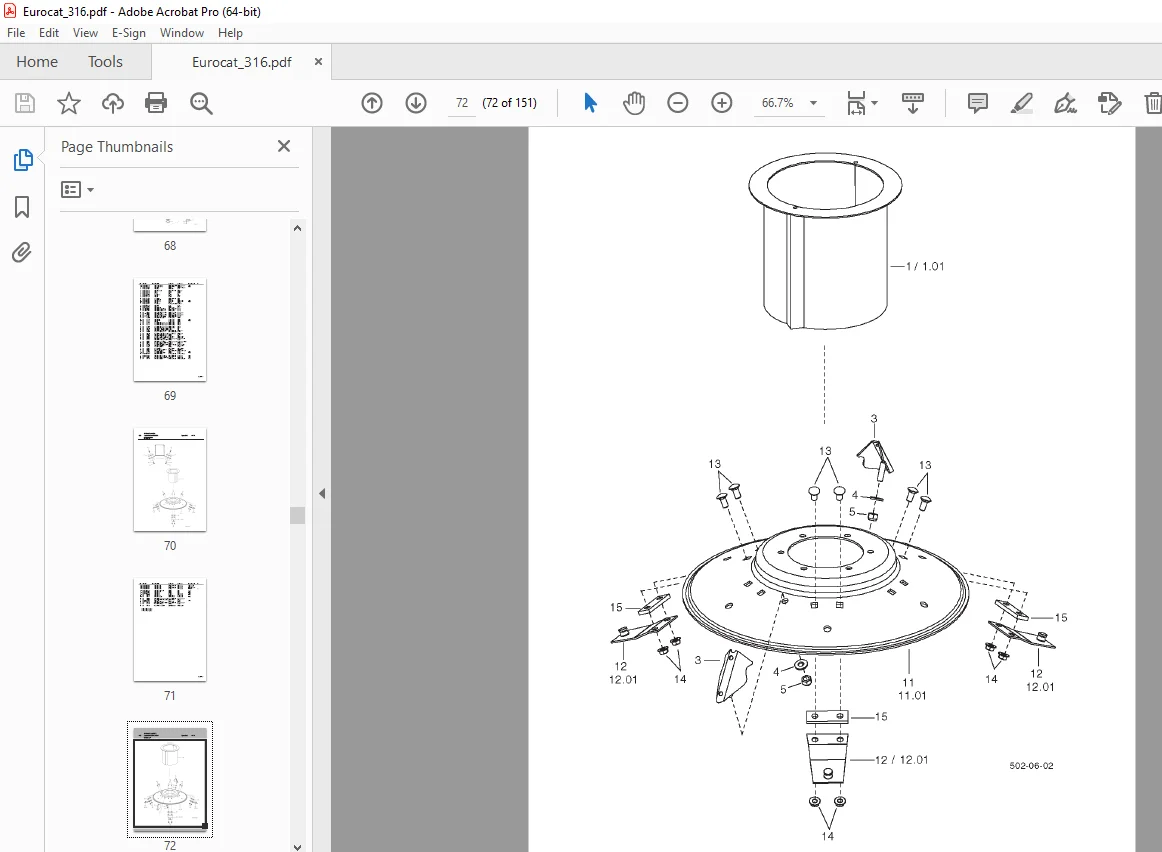Click the Save file icon
Screen dimensions: 1162x852
point(24,103)
